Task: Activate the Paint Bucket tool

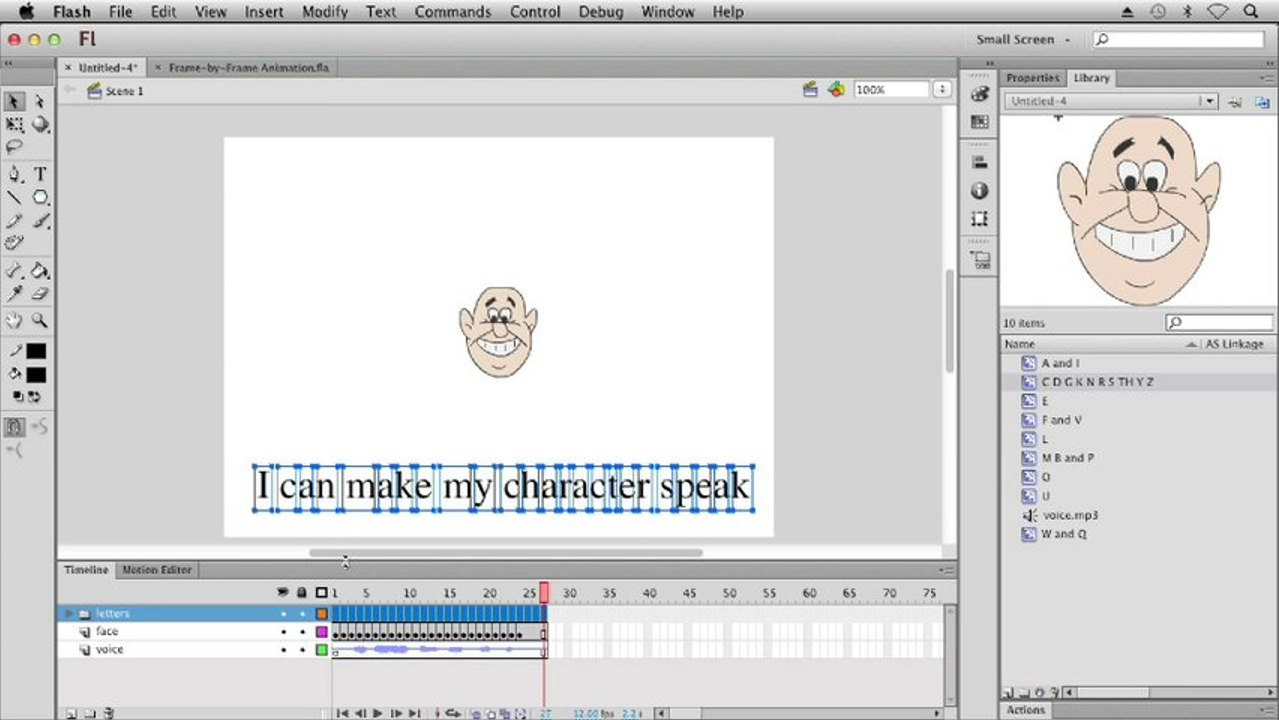Action: (x=40, y=271)
